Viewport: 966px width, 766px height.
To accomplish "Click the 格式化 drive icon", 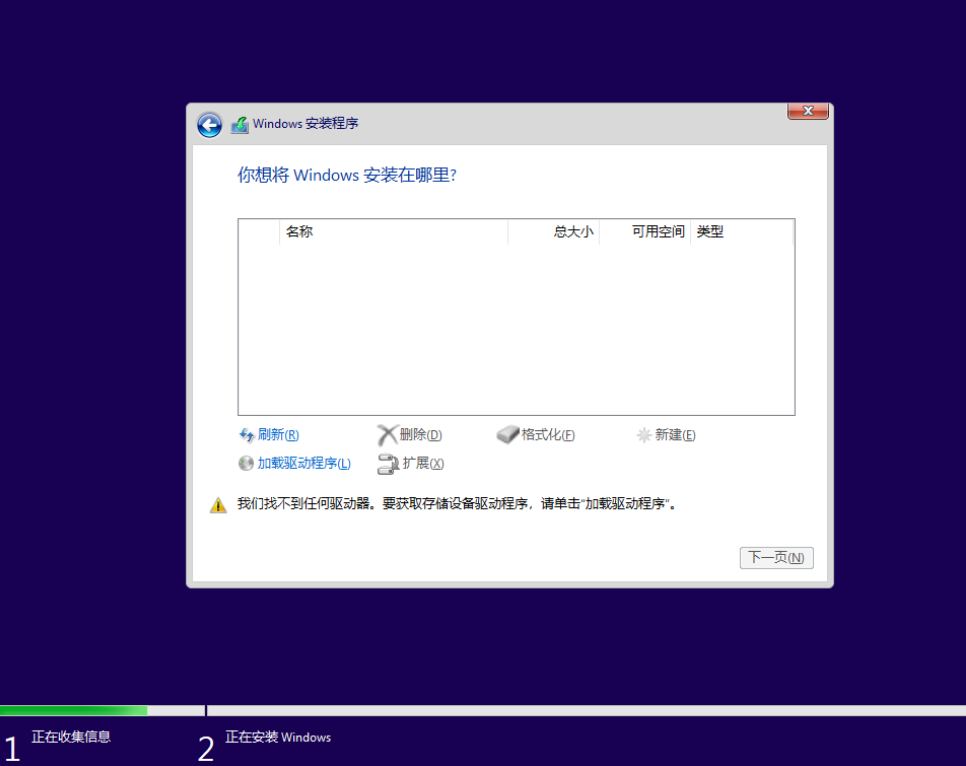I will click(x=508, y=435).
